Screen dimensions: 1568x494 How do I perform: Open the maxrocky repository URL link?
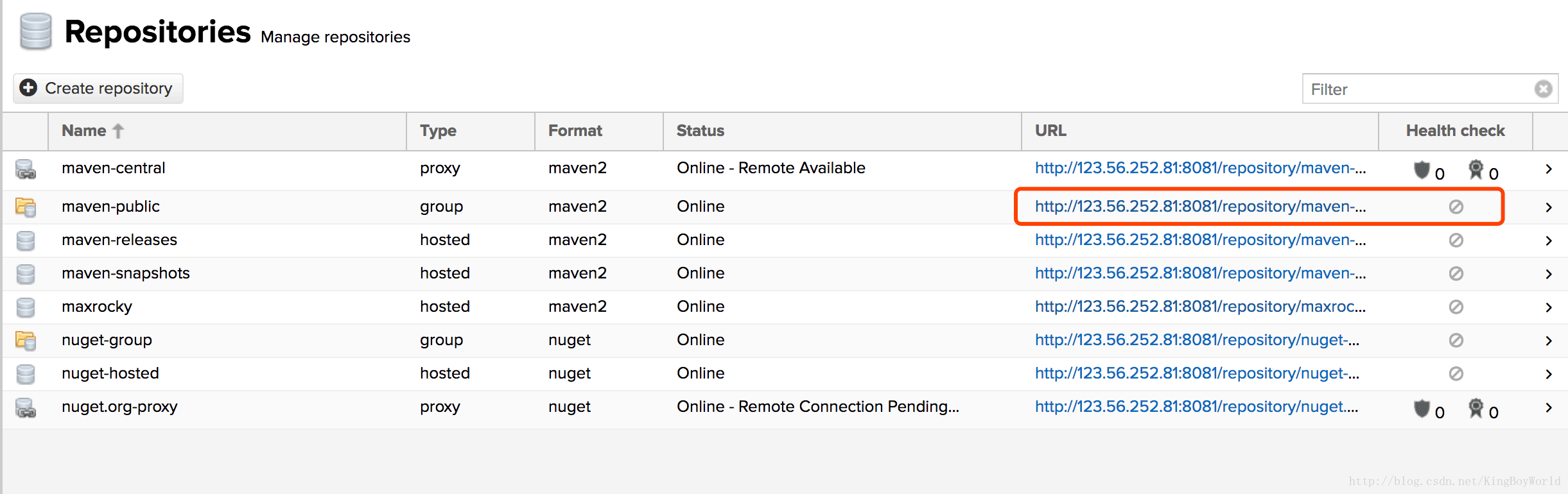1199,307
